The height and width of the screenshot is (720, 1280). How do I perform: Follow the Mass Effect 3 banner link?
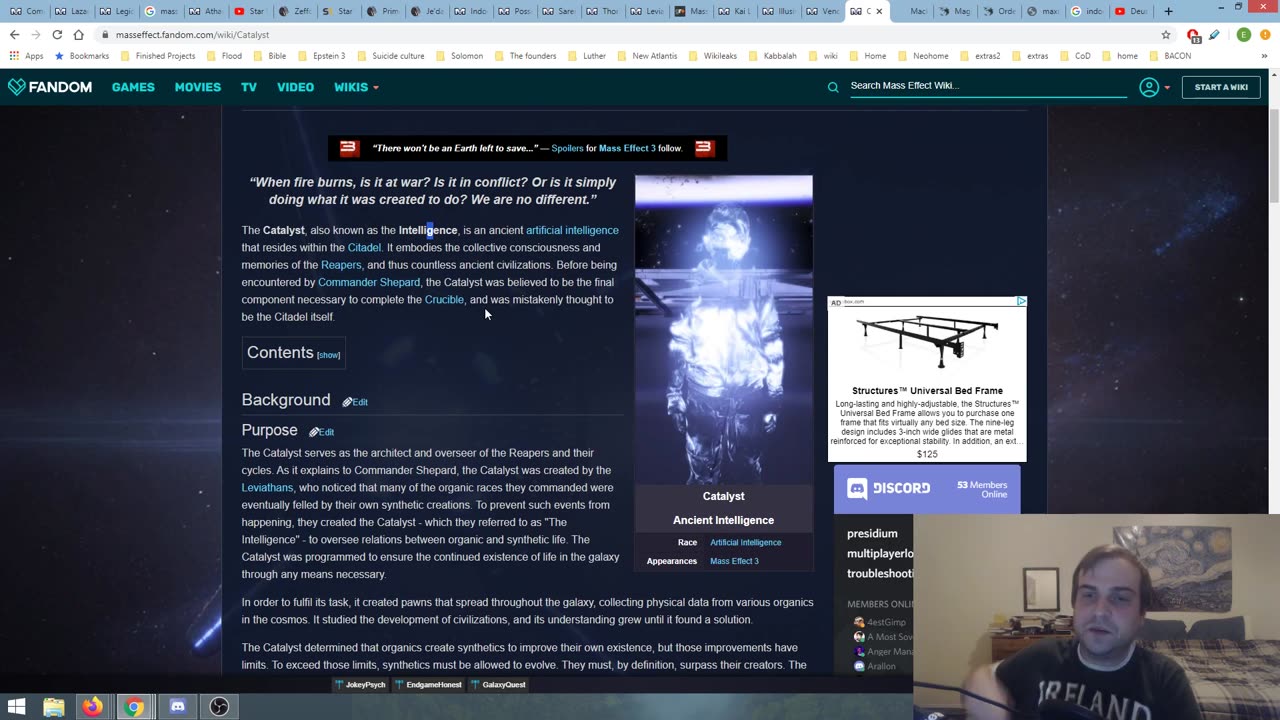click(627, 148)
